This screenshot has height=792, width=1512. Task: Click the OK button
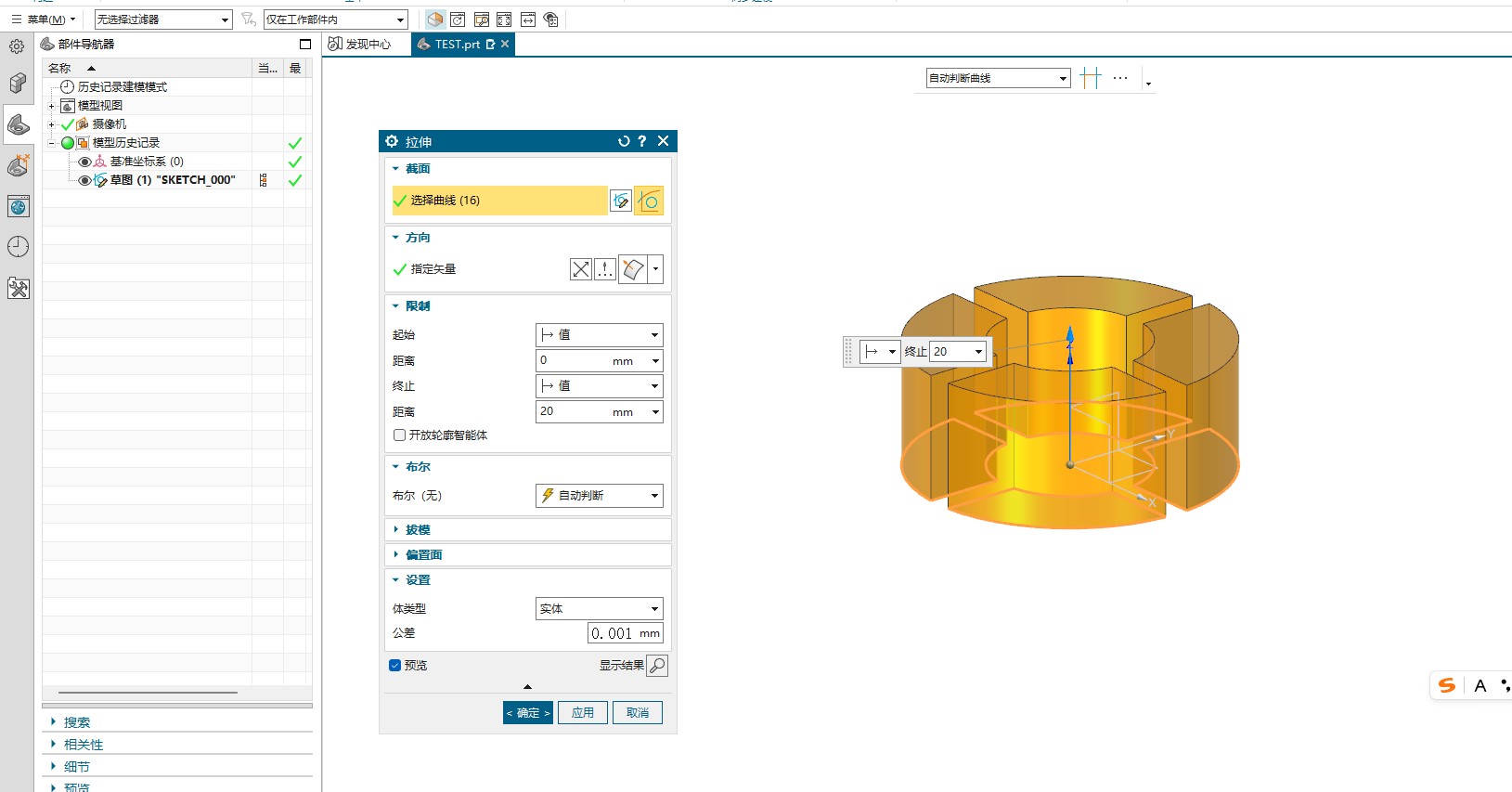point(528,713)
